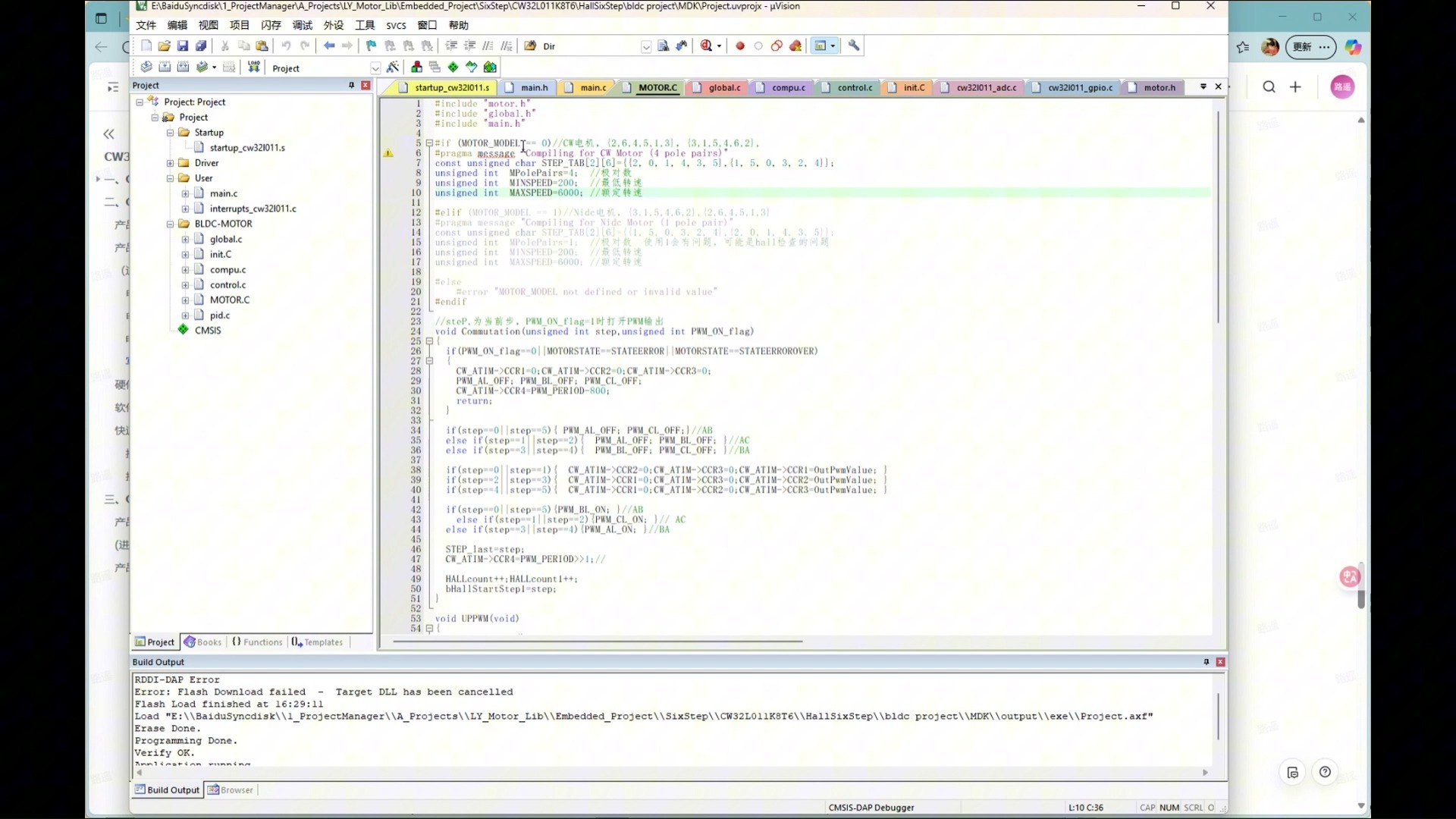1456x819 pixels.
Task: Switch to the Books panel tab
Action: click(203, 642)
